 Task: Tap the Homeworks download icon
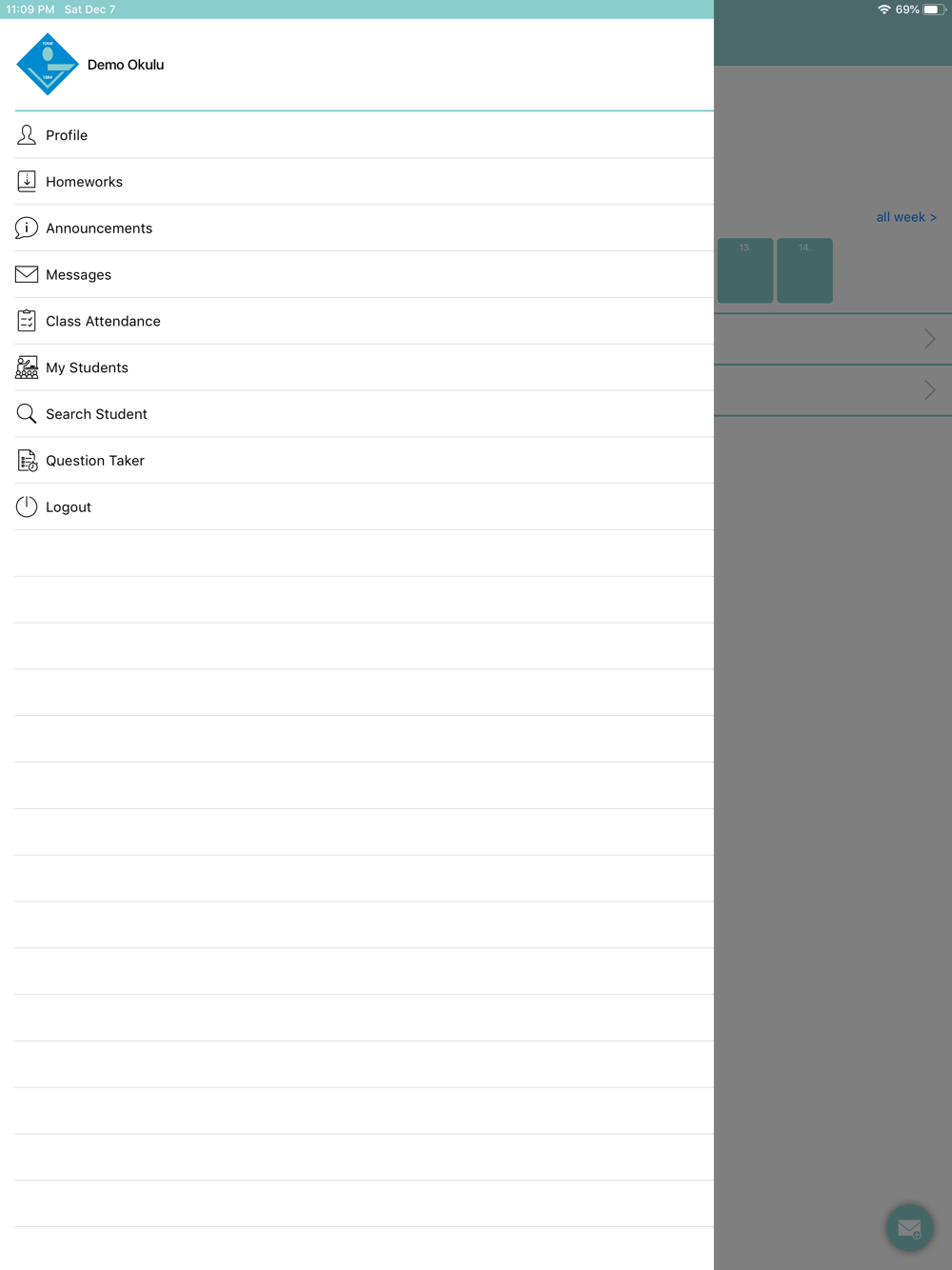[27, 182]
